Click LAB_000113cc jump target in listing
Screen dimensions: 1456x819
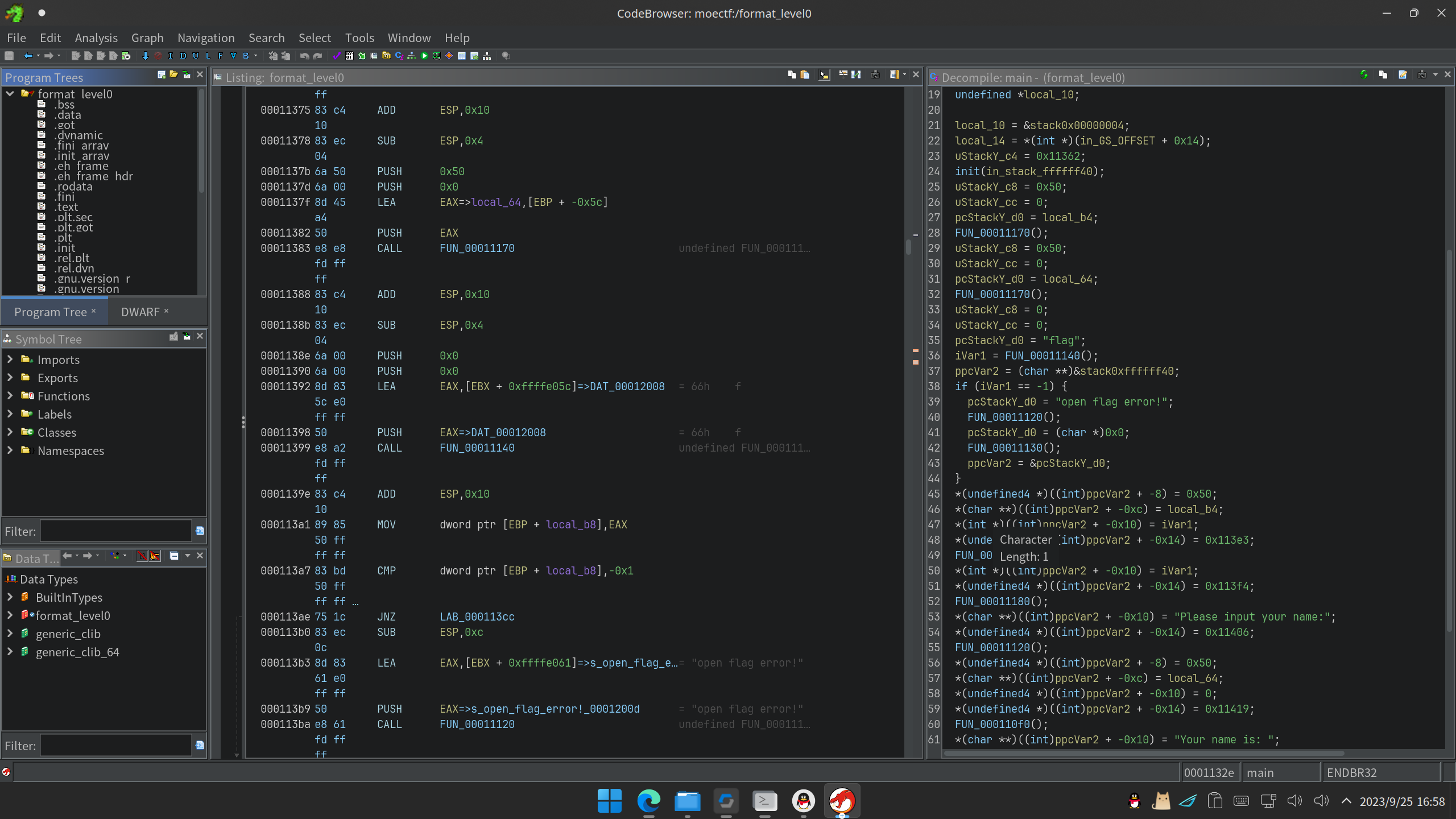click(477, 617)
